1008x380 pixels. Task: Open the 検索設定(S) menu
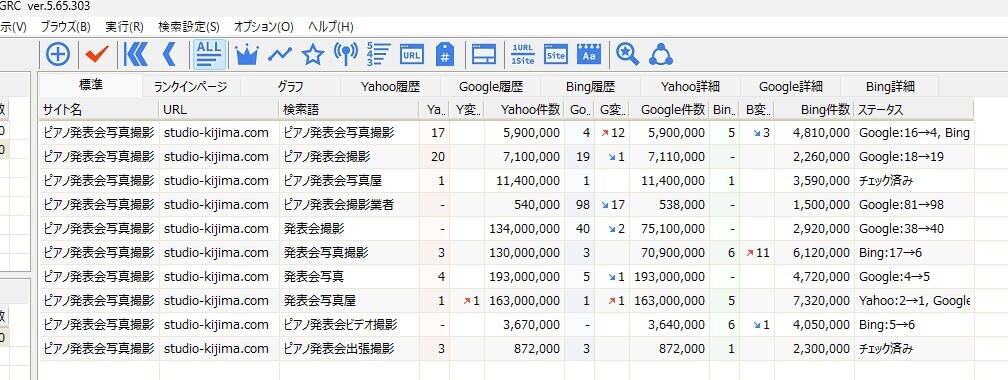tap(188, 27)
